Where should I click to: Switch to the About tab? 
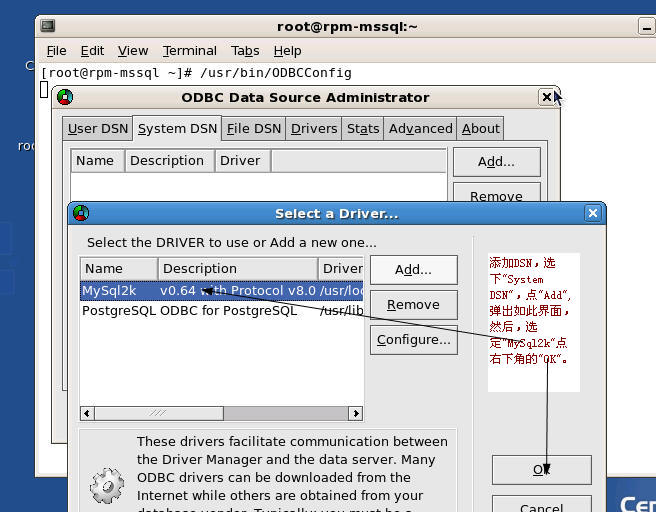(480, 128)
